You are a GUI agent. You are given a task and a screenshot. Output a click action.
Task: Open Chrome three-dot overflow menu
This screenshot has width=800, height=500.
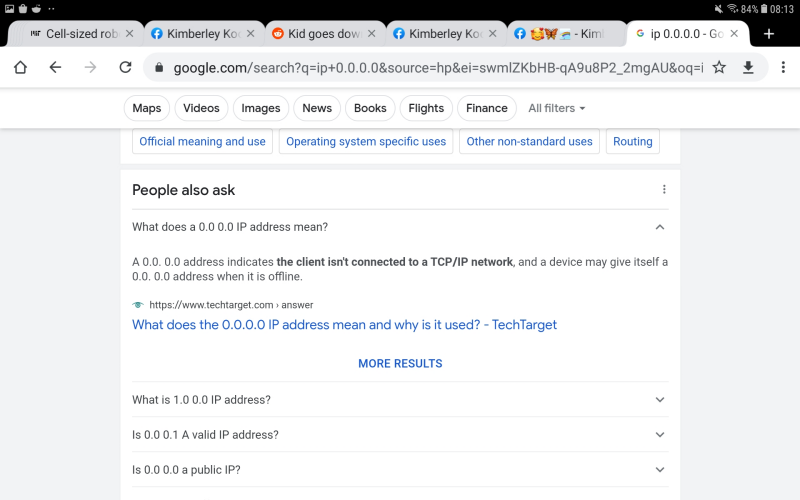[783, 67]
